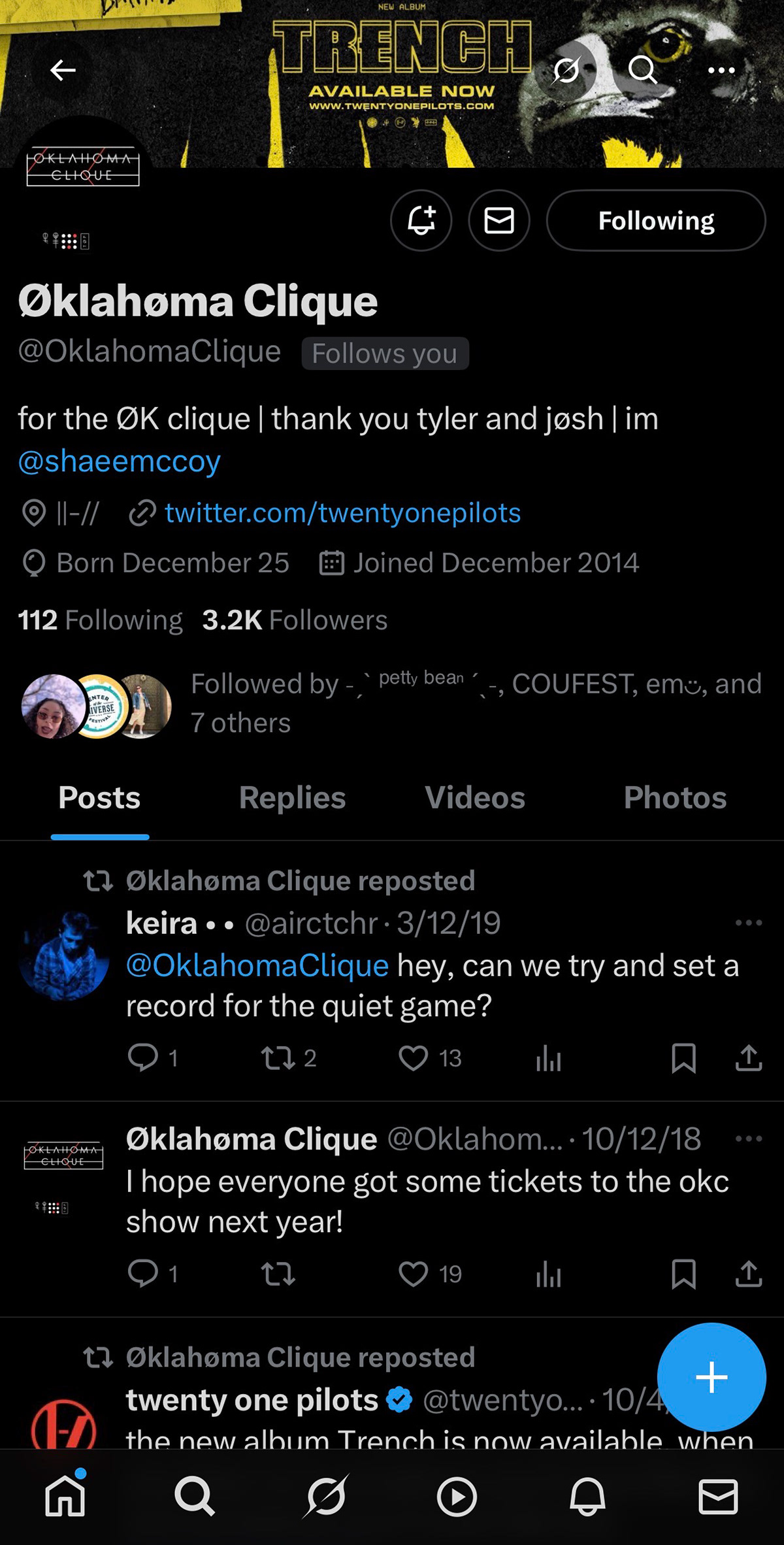Screen dimensions: 784x1545
Task: Open more options on keira's post
Action: (748, 923)
